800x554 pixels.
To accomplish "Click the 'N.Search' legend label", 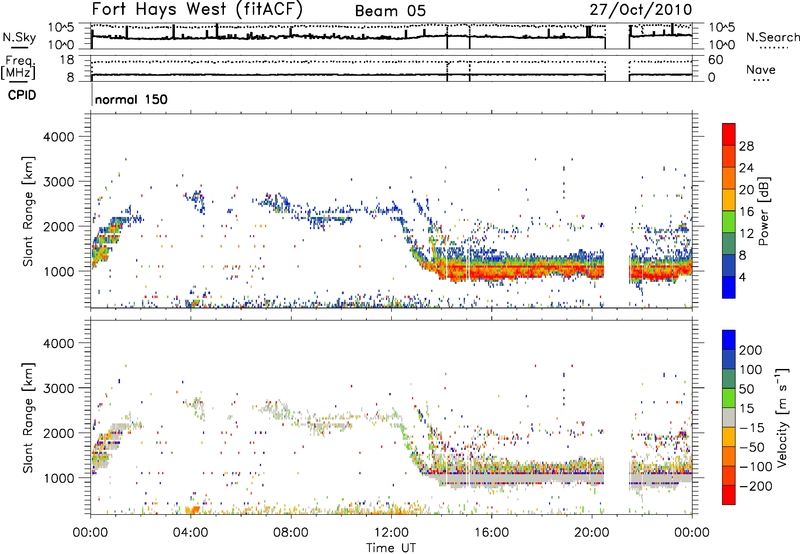I will 772,37.
